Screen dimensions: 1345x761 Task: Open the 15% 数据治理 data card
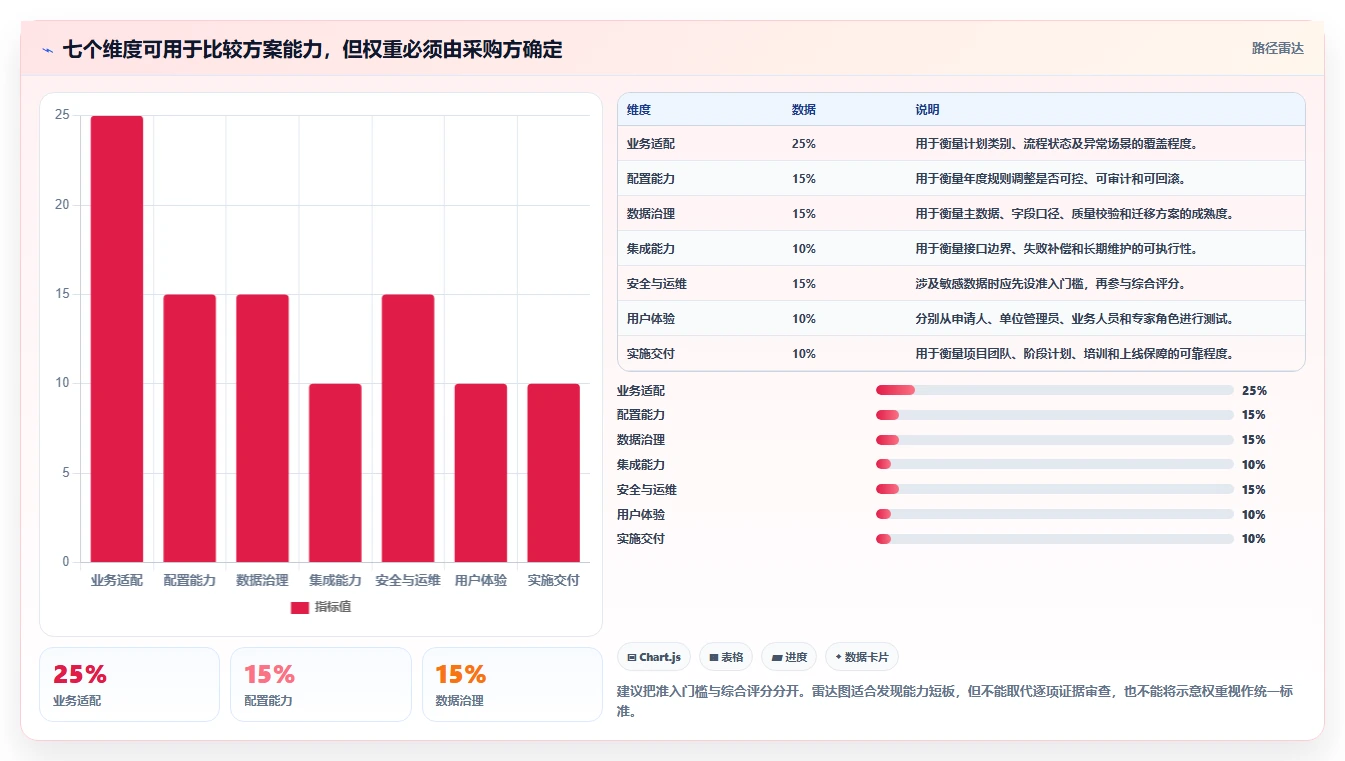[512, 684]
